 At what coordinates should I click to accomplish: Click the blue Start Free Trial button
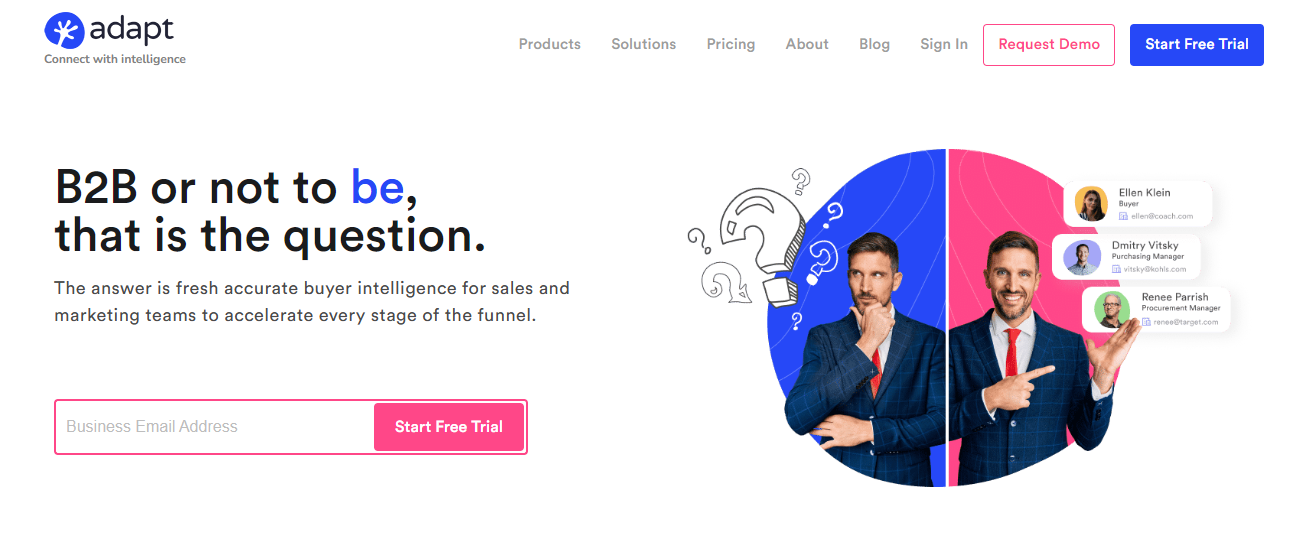pyautogui.click(x=1197, y=45)
